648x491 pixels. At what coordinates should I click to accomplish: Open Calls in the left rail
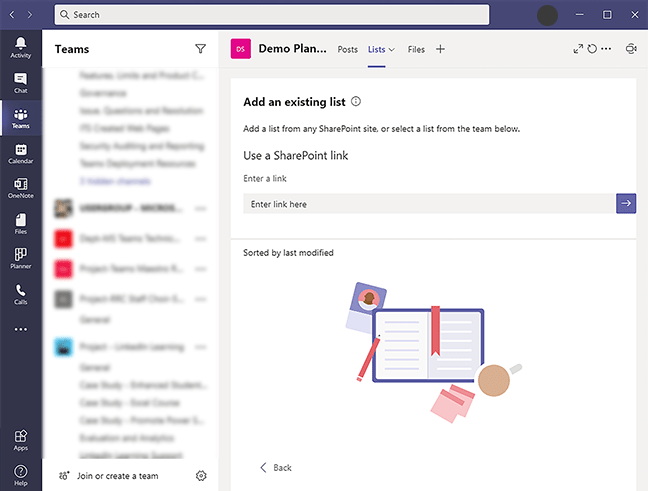click(20, 294)
